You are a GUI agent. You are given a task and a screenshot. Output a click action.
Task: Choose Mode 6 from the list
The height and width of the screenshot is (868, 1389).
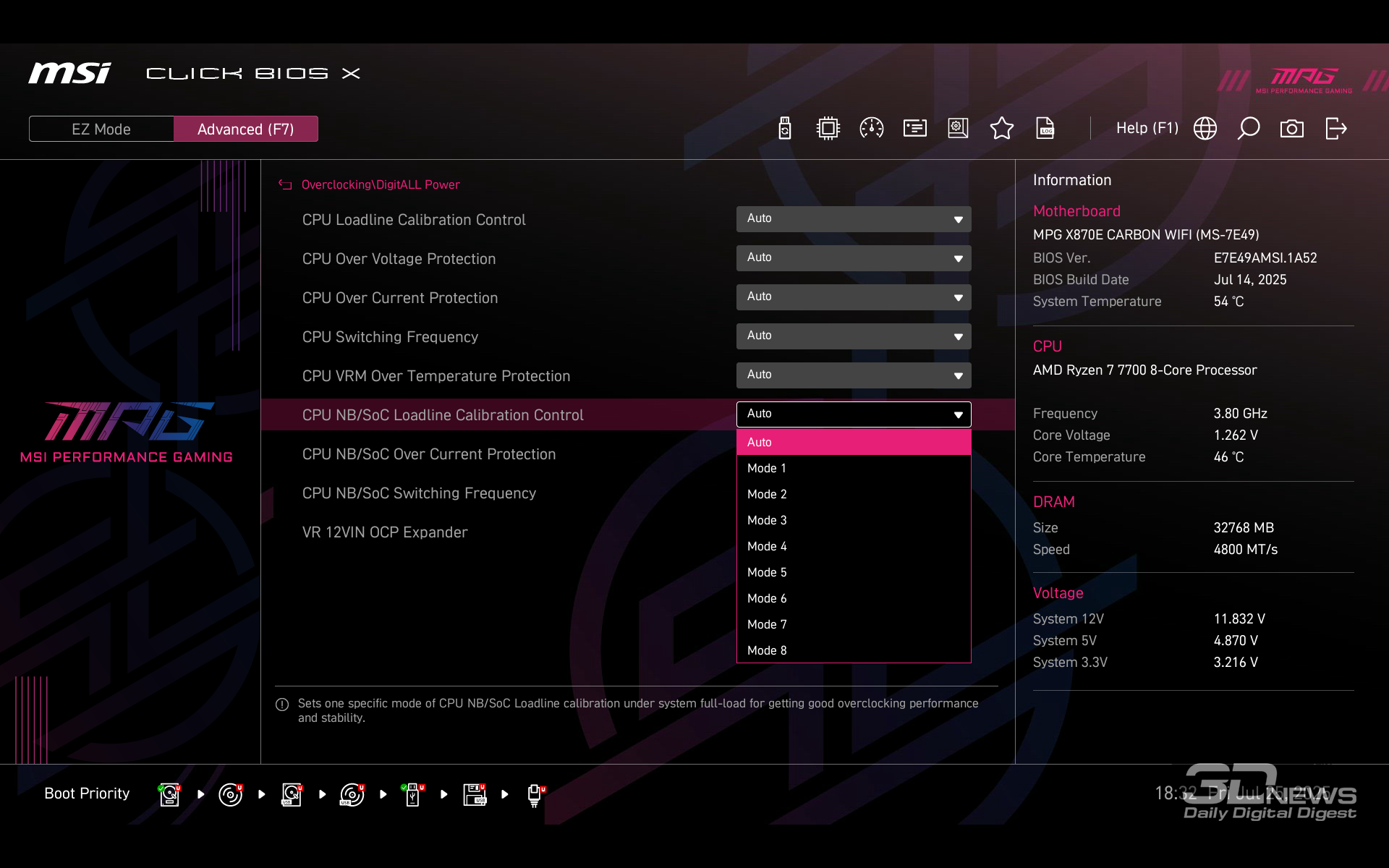point(854,598)
